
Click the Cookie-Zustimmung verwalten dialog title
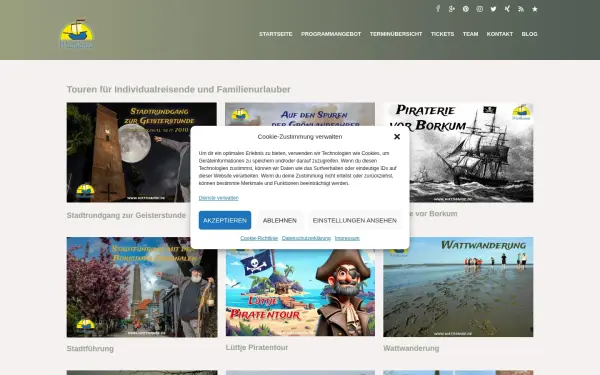tap(300, 137)
